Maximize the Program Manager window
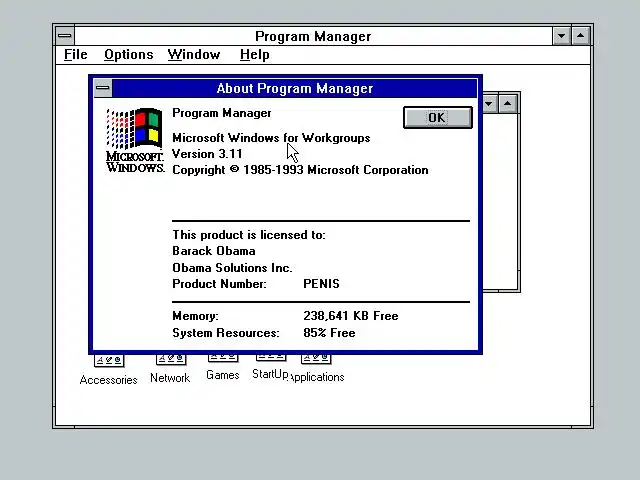The width and height of the screenshot is (640, 480). pyautogui.click(x=580, y=36)
